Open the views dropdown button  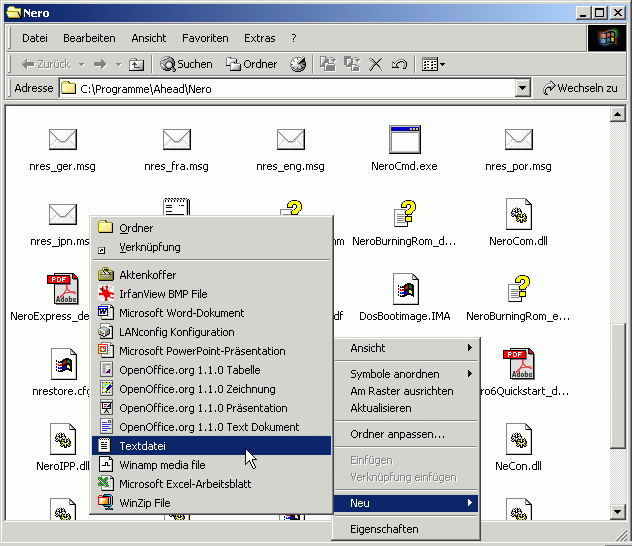[433, 64]
